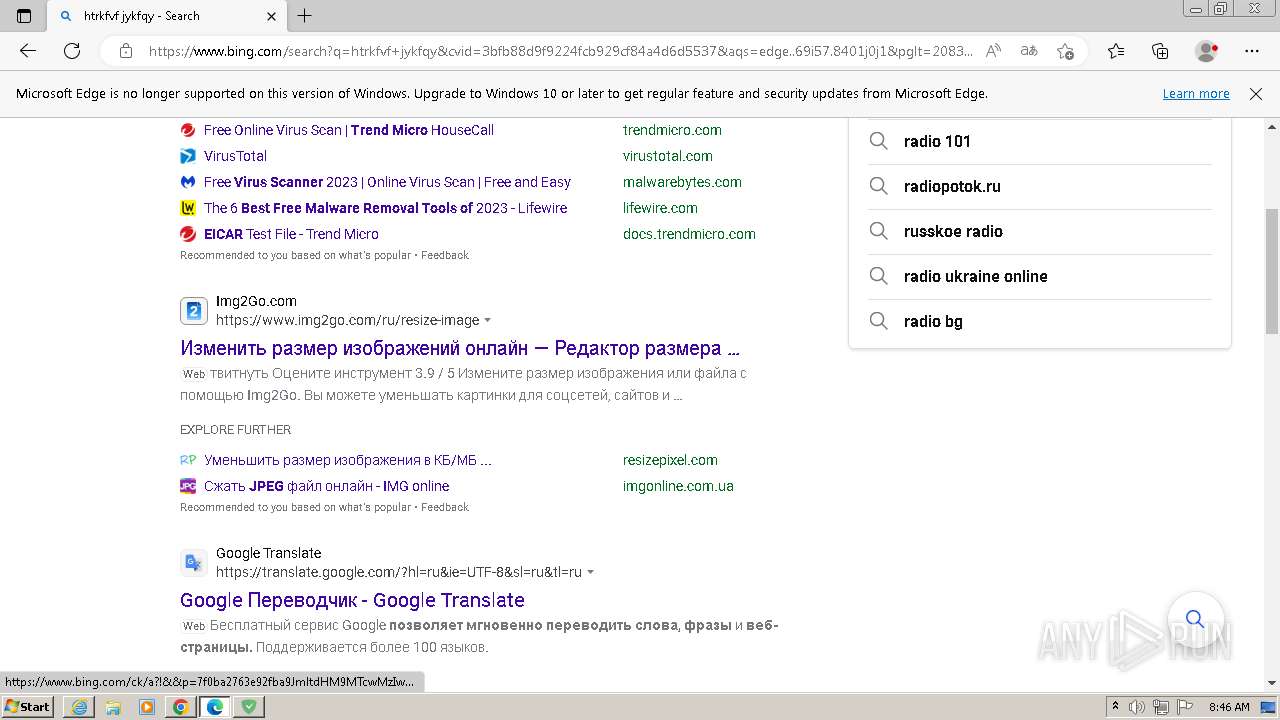Open Сжать JPEG файл онлайн link
Image resolution: width=1280 pixels, height=720 pixels.
[327, 486]
